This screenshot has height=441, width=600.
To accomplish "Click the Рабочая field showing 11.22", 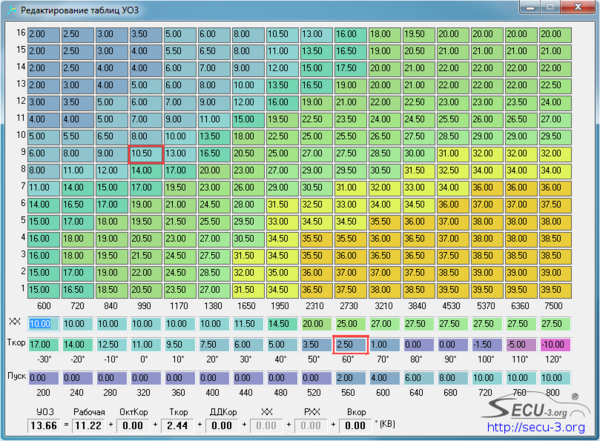I will 88,425.
